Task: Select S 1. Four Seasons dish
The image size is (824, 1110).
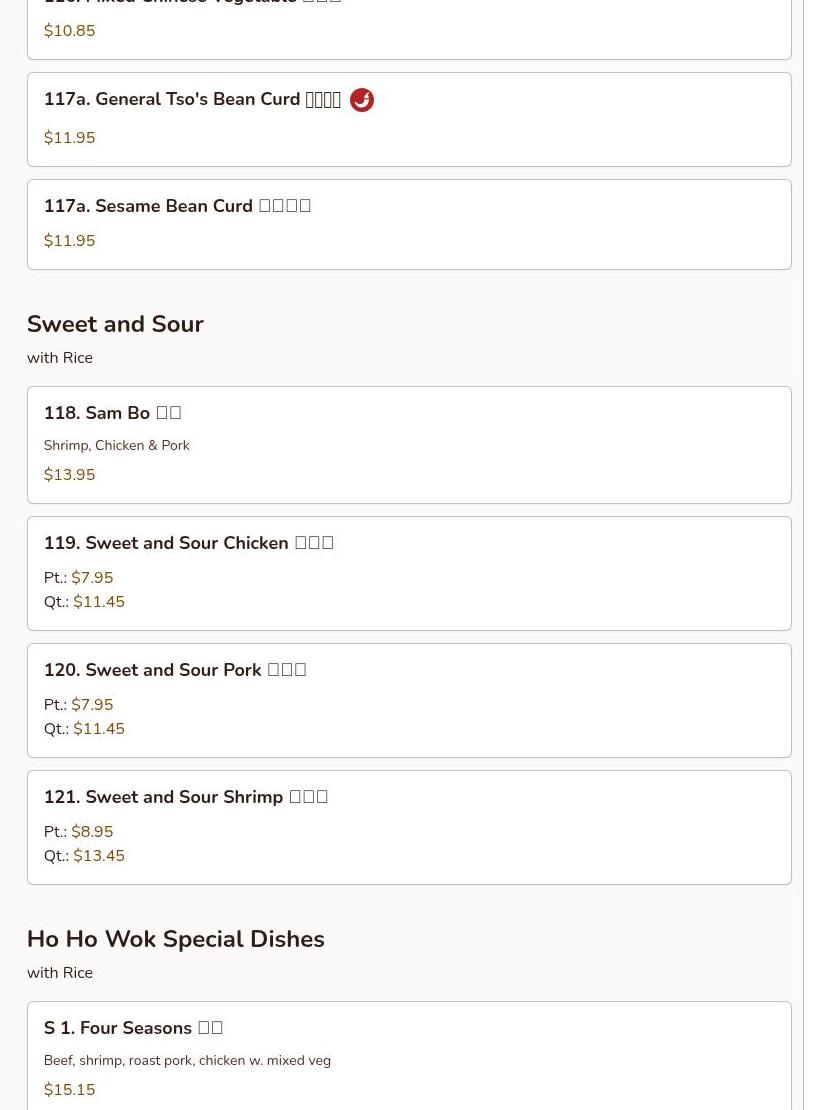Action: (x=133, y=1028)
